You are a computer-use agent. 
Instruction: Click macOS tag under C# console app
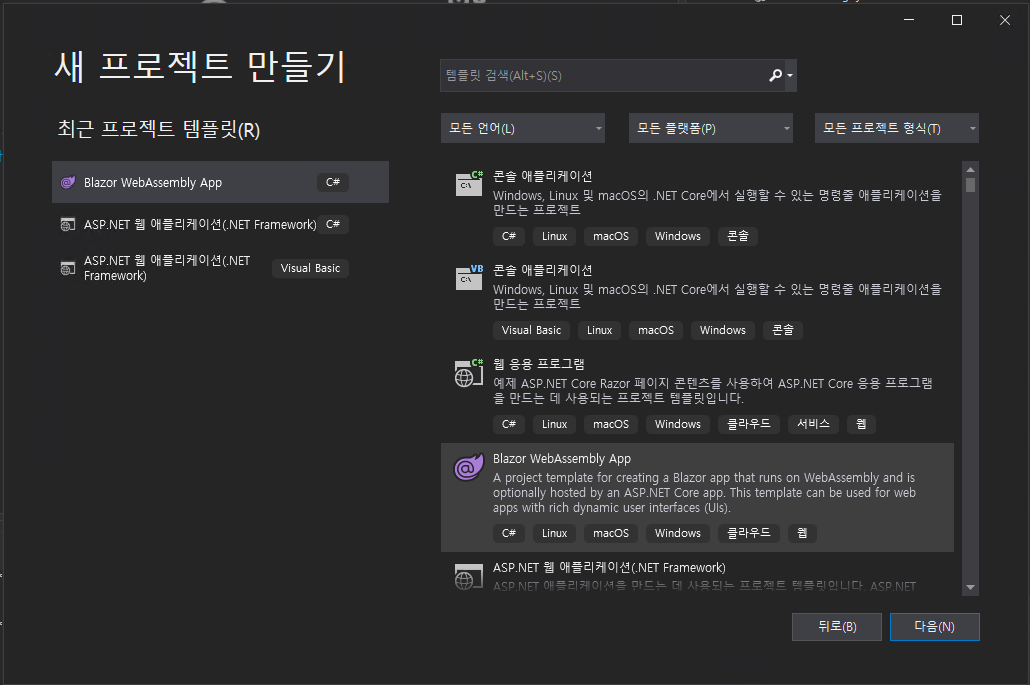(611, 236)
